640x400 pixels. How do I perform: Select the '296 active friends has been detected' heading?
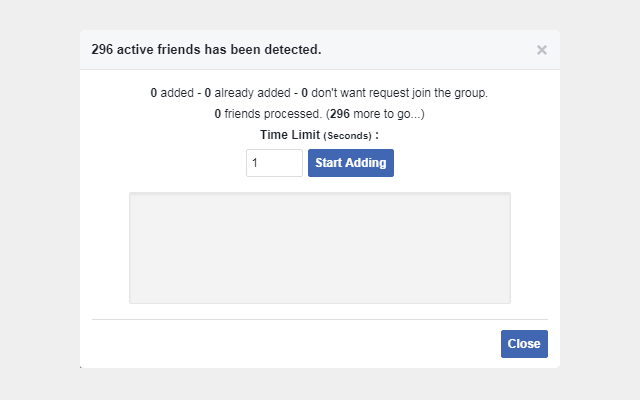(206, 49)
